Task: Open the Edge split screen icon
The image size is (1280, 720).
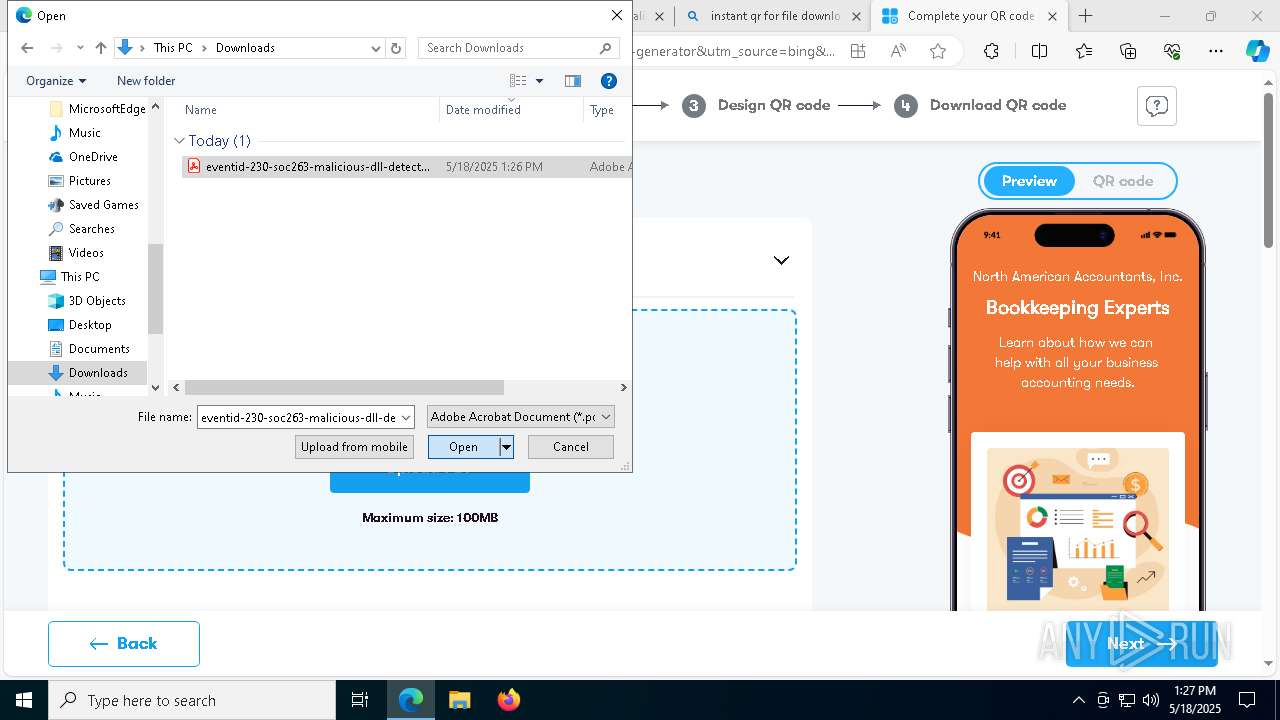Action: [x=1039, y=51]
